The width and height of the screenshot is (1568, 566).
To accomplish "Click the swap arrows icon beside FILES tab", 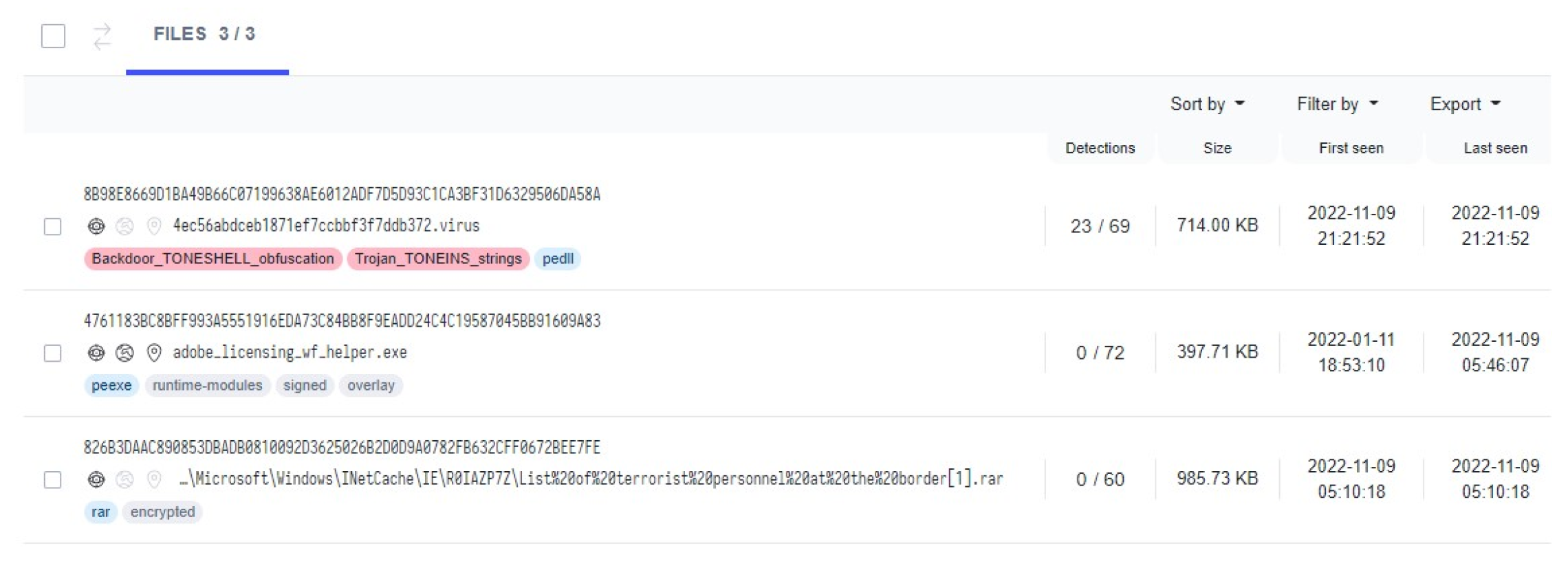I will tap(102, 36).
